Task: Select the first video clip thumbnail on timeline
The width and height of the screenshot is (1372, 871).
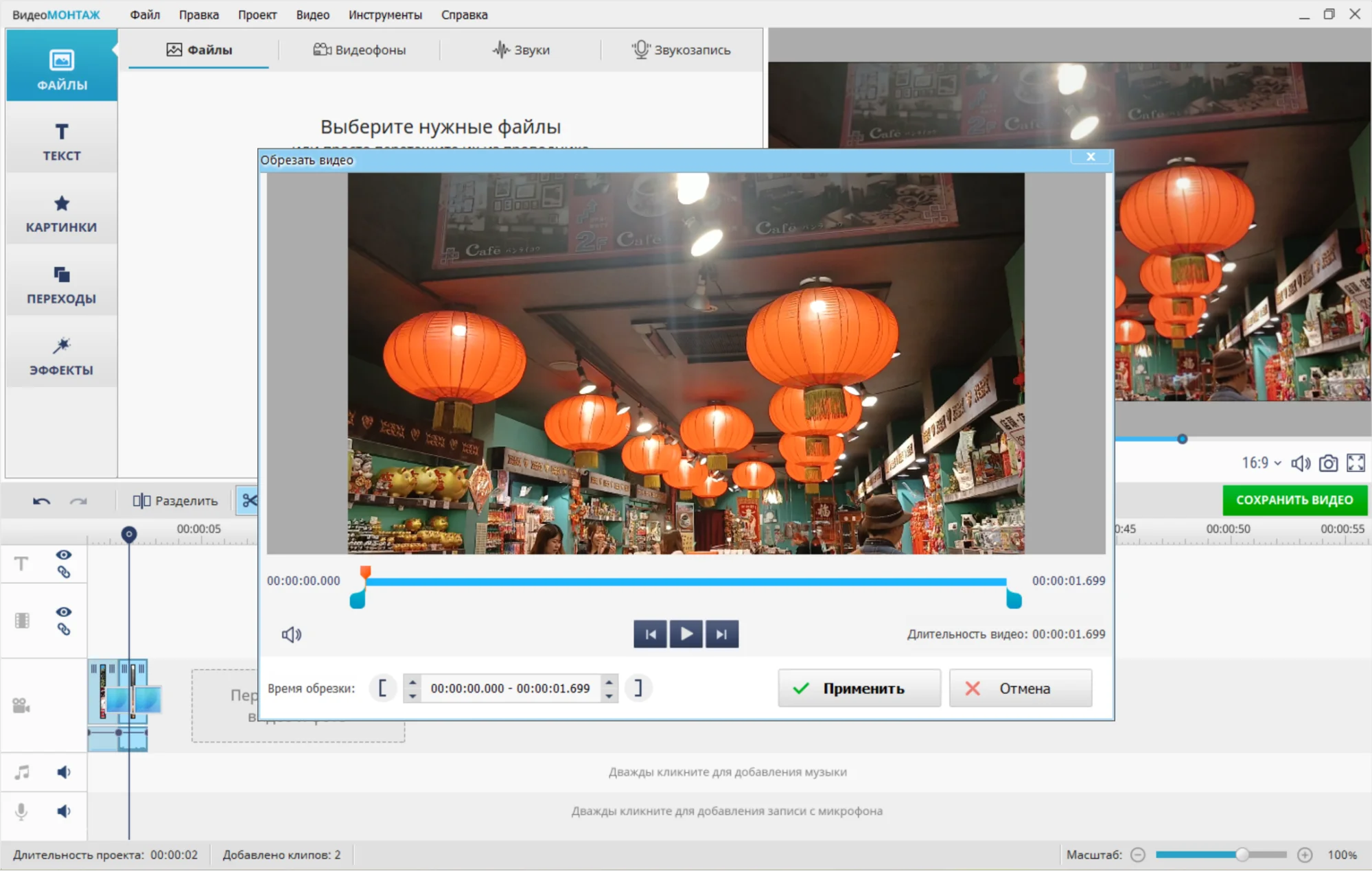Action: (102, 691)
